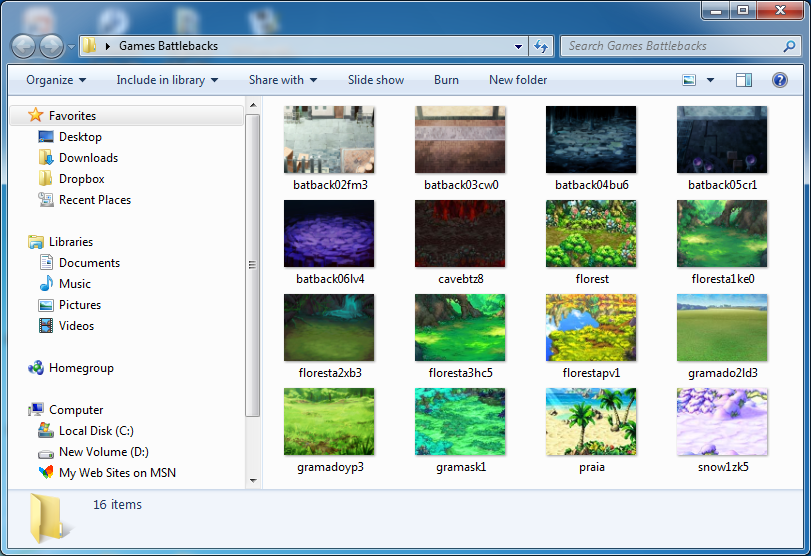
Task: Open recent pages dropdown beside Forward
Action: (71, 47)
